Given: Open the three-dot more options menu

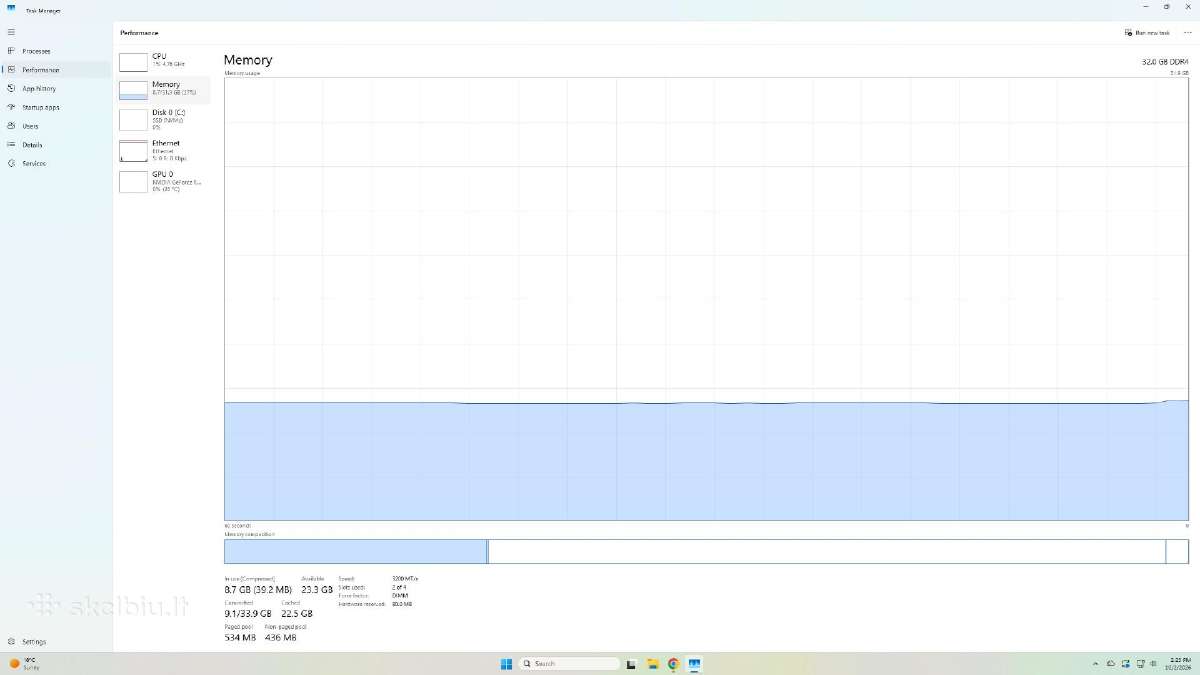Looking at the screenshot, I should coord(1187,33).
